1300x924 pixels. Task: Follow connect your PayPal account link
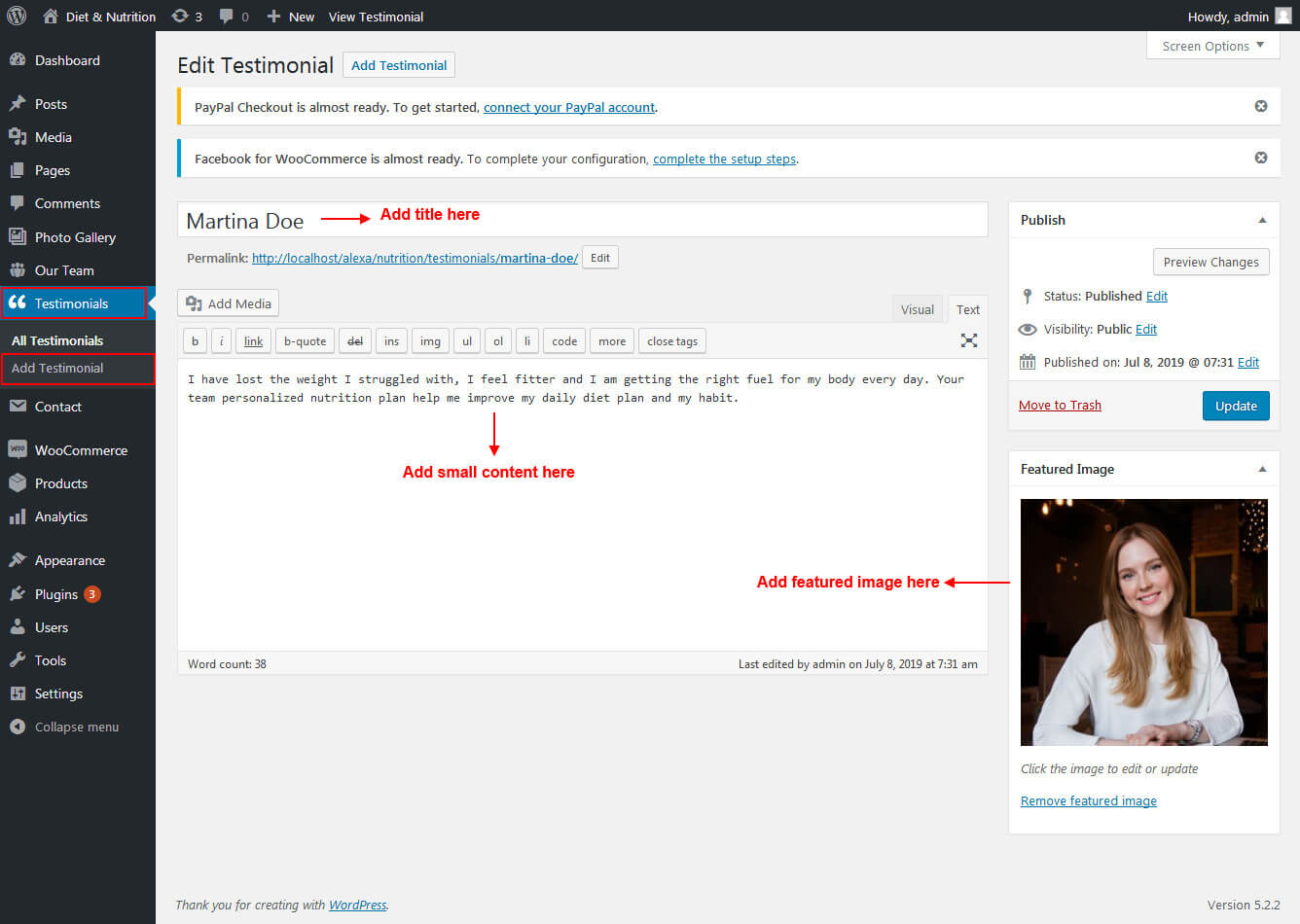point(569,107)
